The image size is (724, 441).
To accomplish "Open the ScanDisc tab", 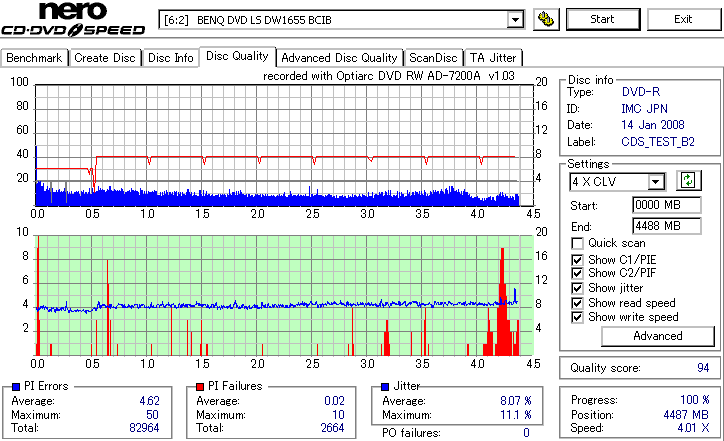I will (x=433, y=58).
